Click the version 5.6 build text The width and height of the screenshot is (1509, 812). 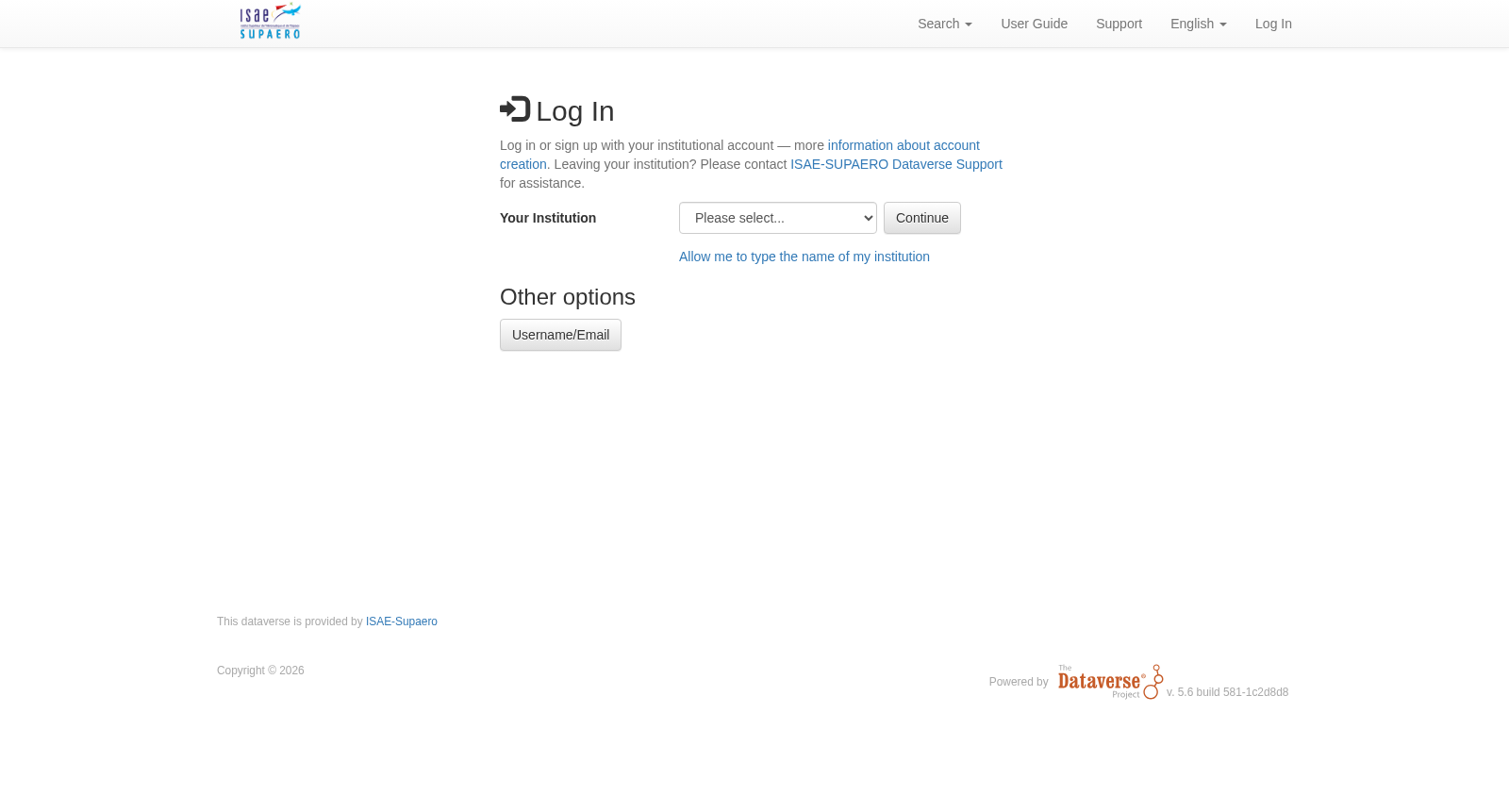(x=1227, y=692)
